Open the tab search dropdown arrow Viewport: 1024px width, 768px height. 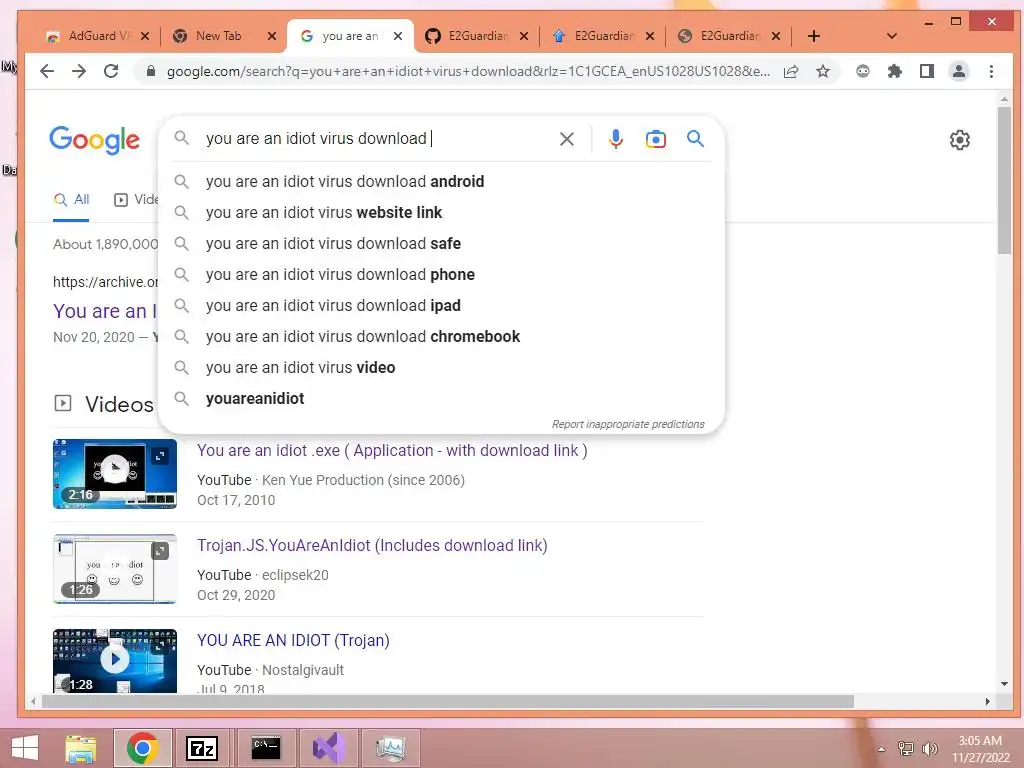[x=891, y=36]
